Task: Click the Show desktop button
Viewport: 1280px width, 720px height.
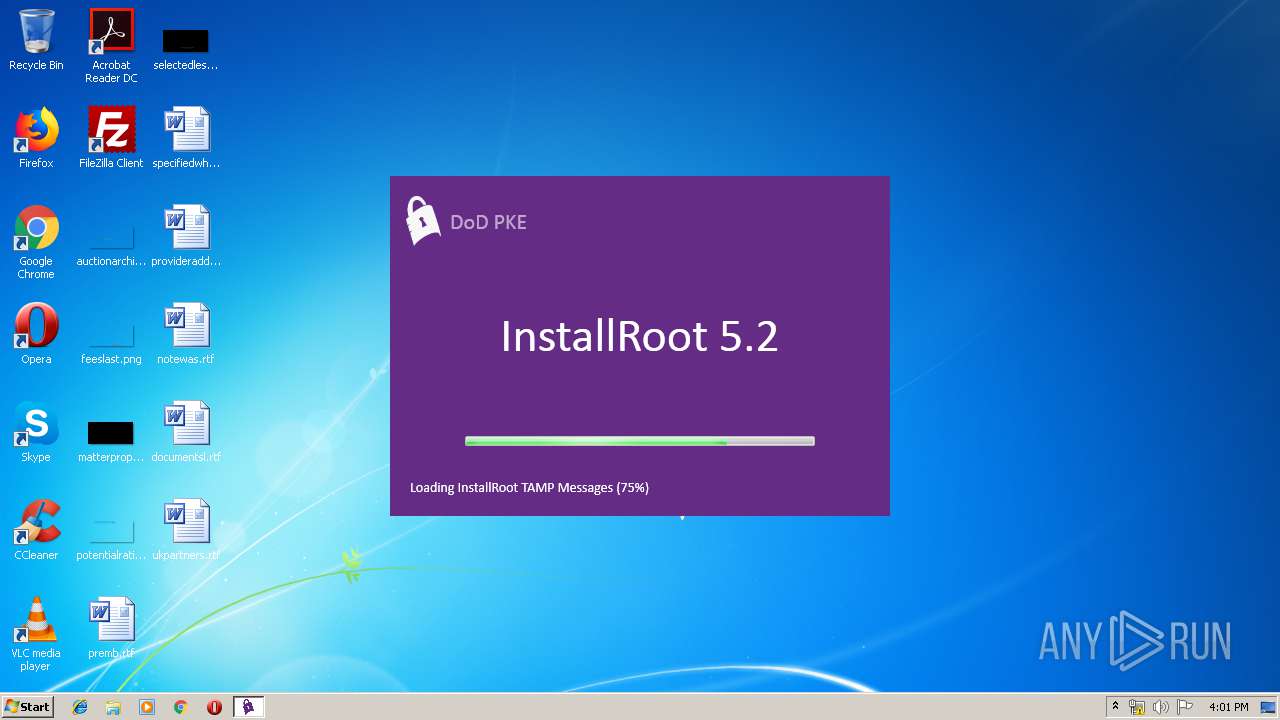Action: click(1269, 707)
